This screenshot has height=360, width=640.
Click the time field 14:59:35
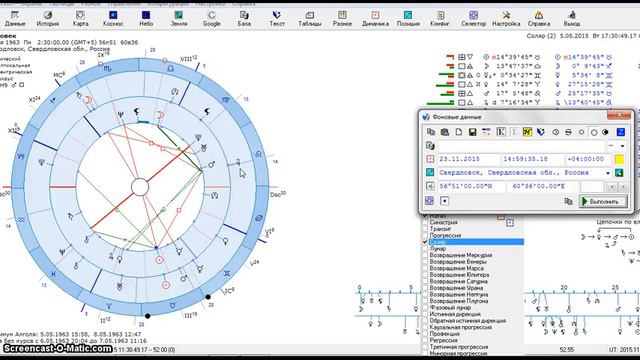click(532, 159)
